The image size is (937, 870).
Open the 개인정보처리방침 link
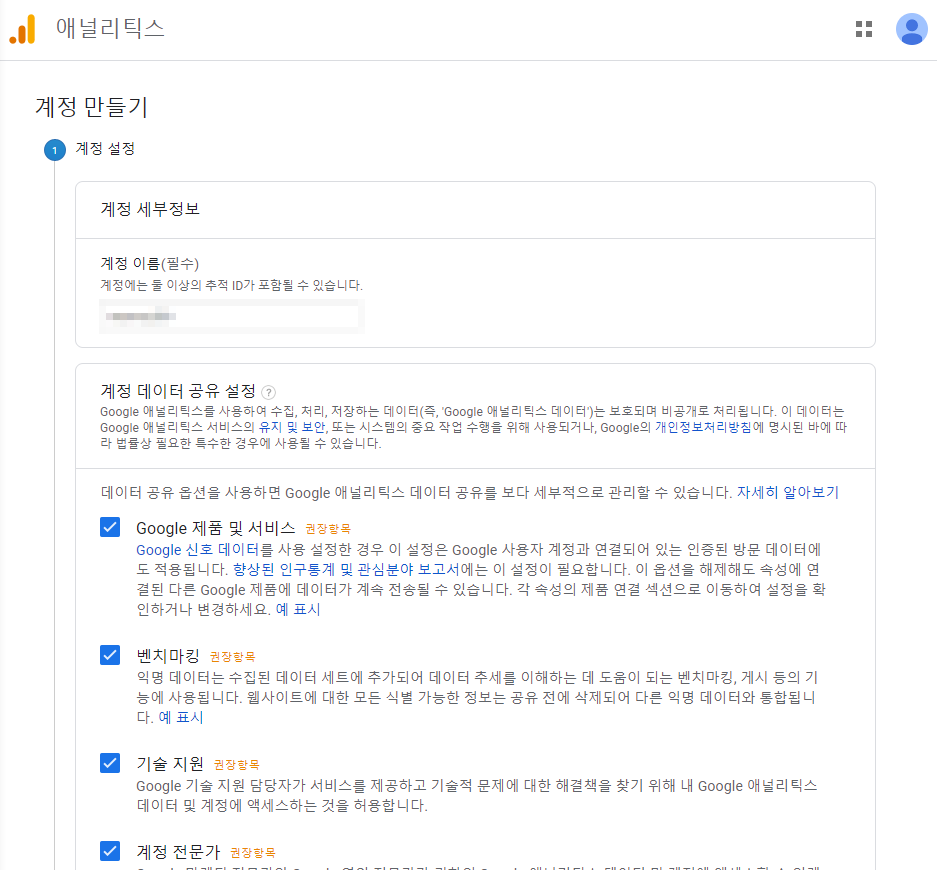(x=703, y=427)
